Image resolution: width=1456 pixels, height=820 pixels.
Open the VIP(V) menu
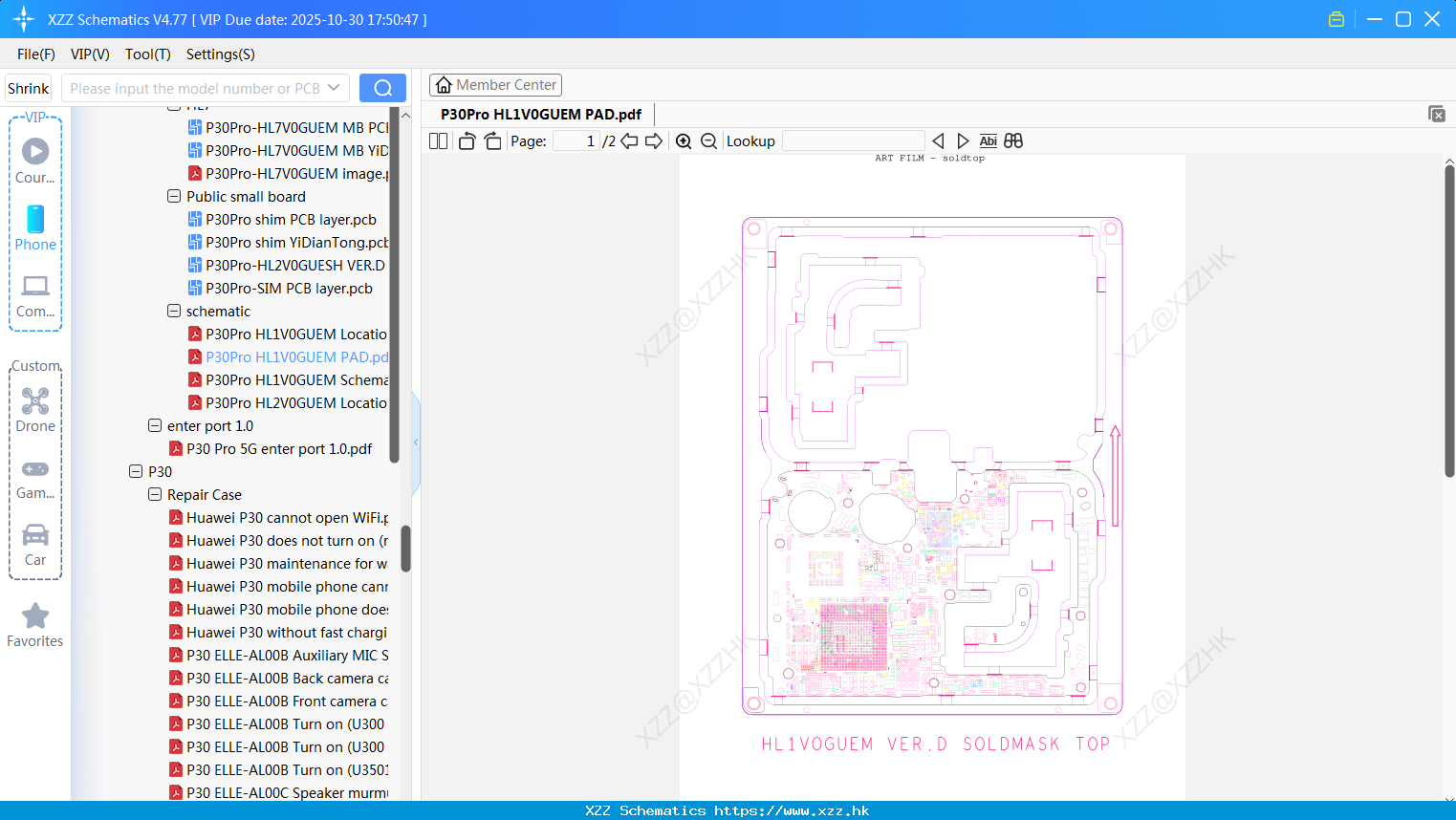pyautogui.click(x=90, y=54)
